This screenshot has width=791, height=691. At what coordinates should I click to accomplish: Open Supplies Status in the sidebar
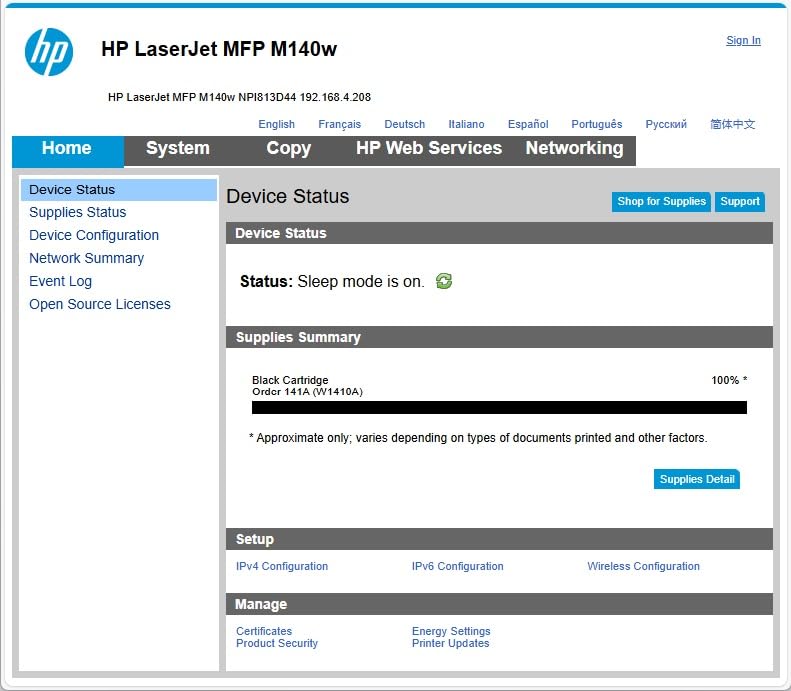pyautogui.click(x=78, y=212)
